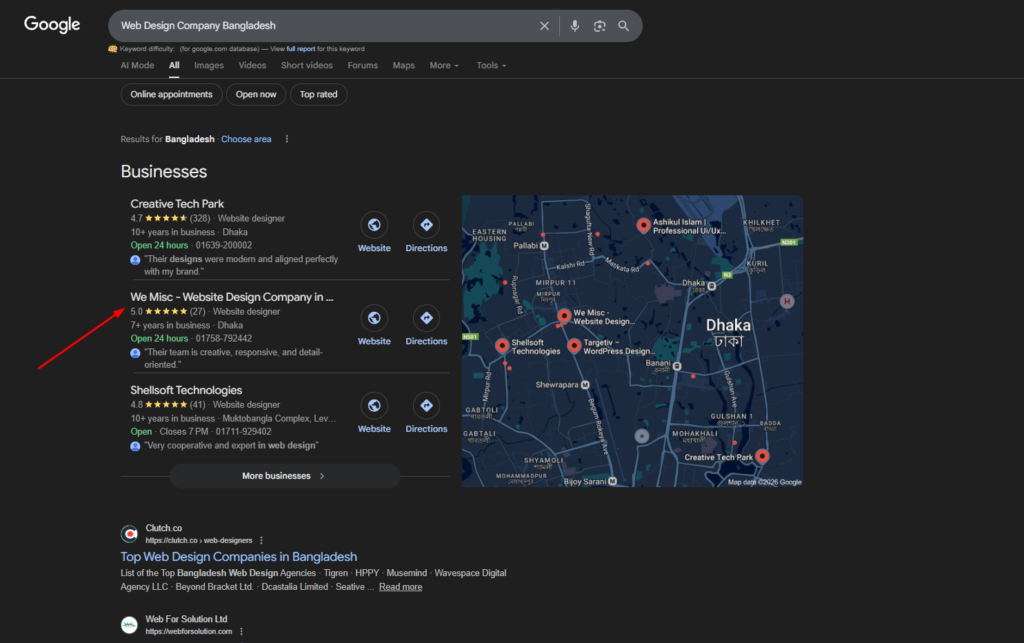Open Google Lens image search
The height and width of the screenshot is (643, 1024).
pyautogui.click(x=599, y=25)
